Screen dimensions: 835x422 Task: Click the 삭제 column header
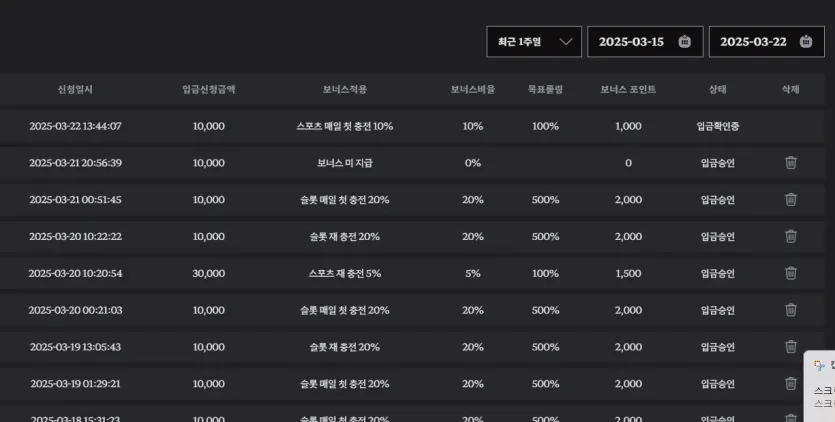click(791, 90)
